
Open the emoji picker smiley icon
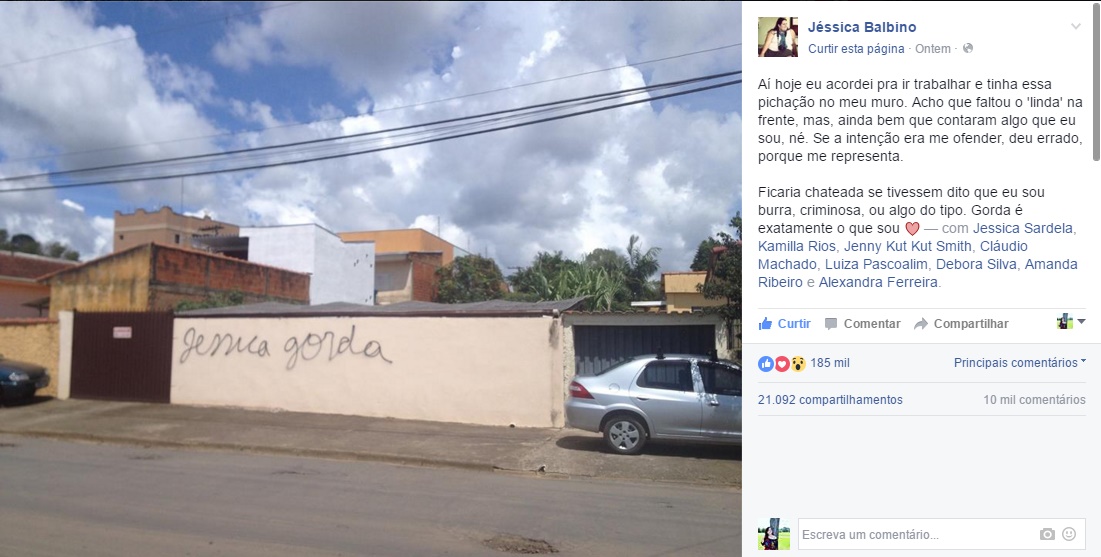tap(1069, 534)
